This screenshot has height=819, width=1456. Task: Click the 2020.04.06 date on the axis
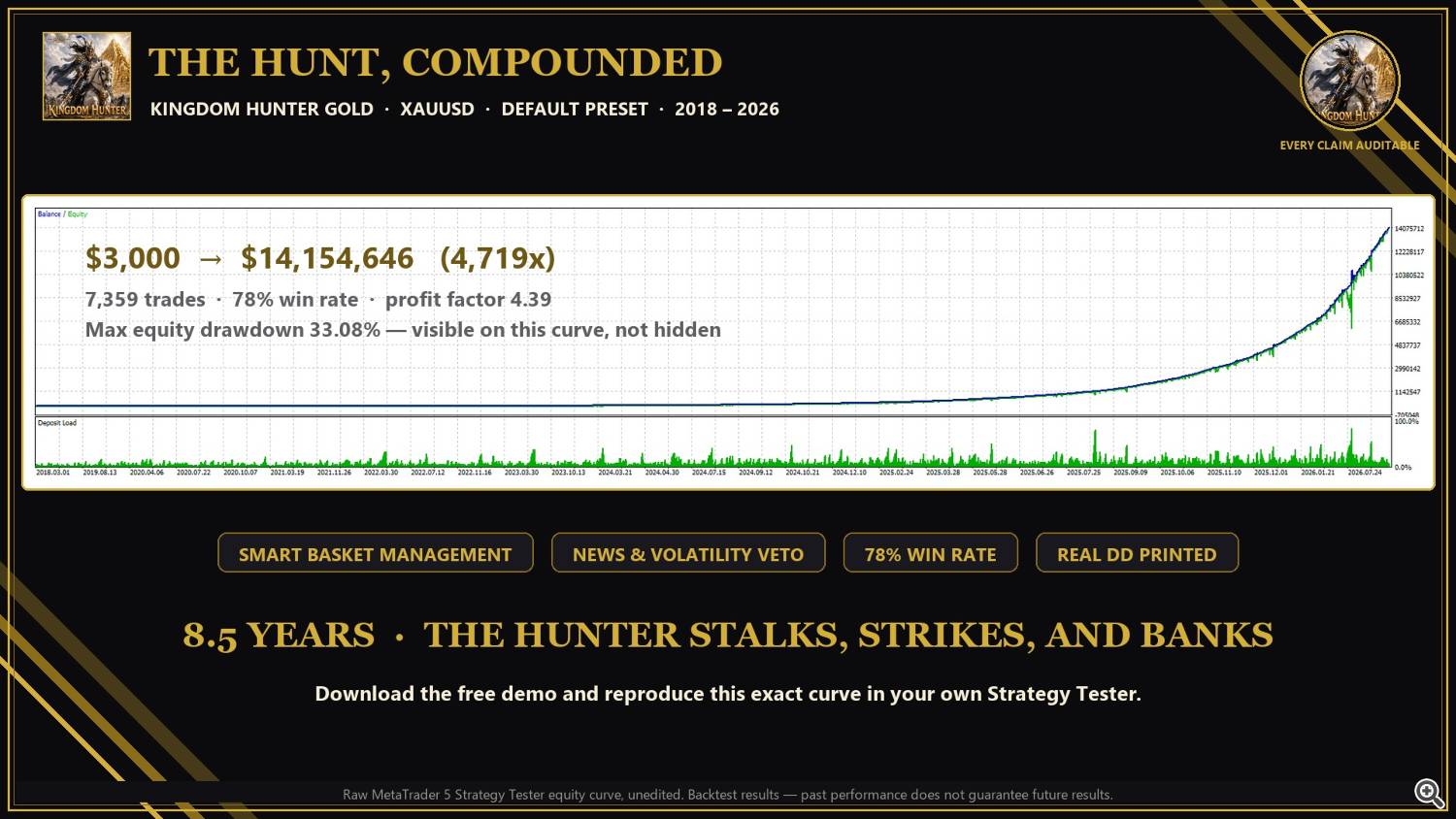coord(147,473)
